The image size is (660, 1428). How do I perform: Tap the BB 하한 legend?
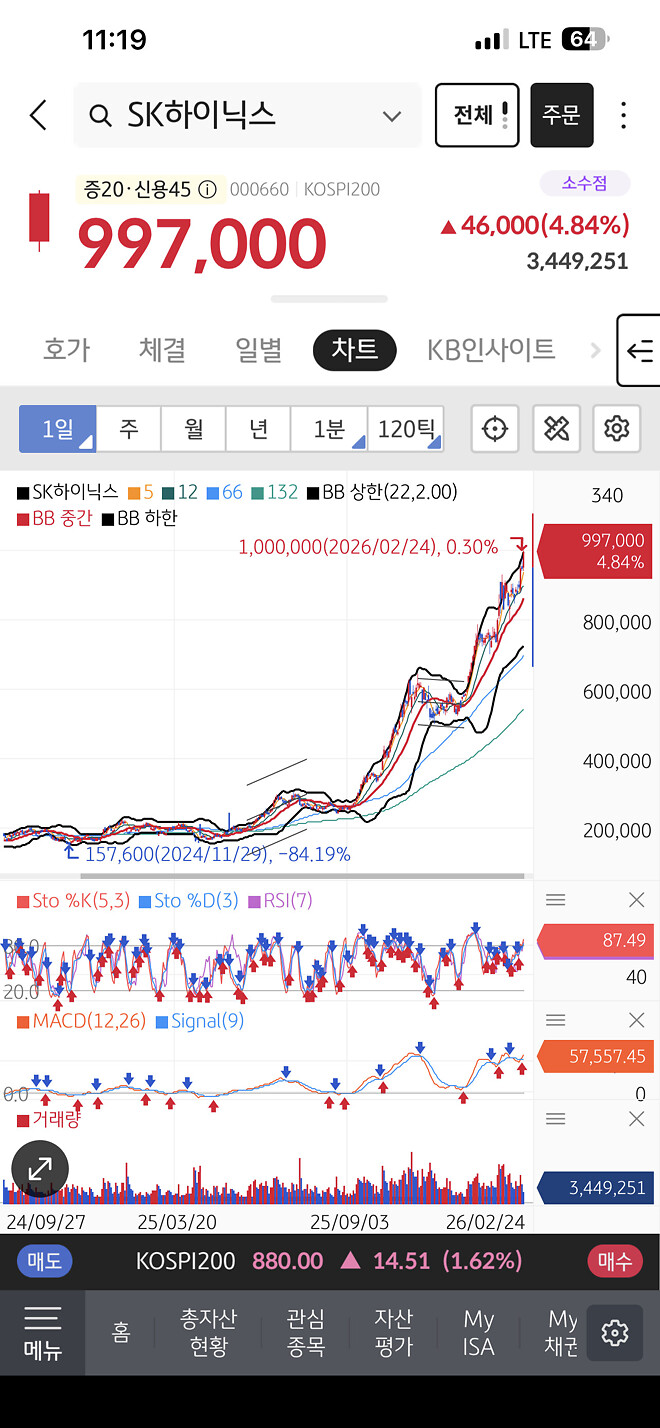tap(139, 518)
